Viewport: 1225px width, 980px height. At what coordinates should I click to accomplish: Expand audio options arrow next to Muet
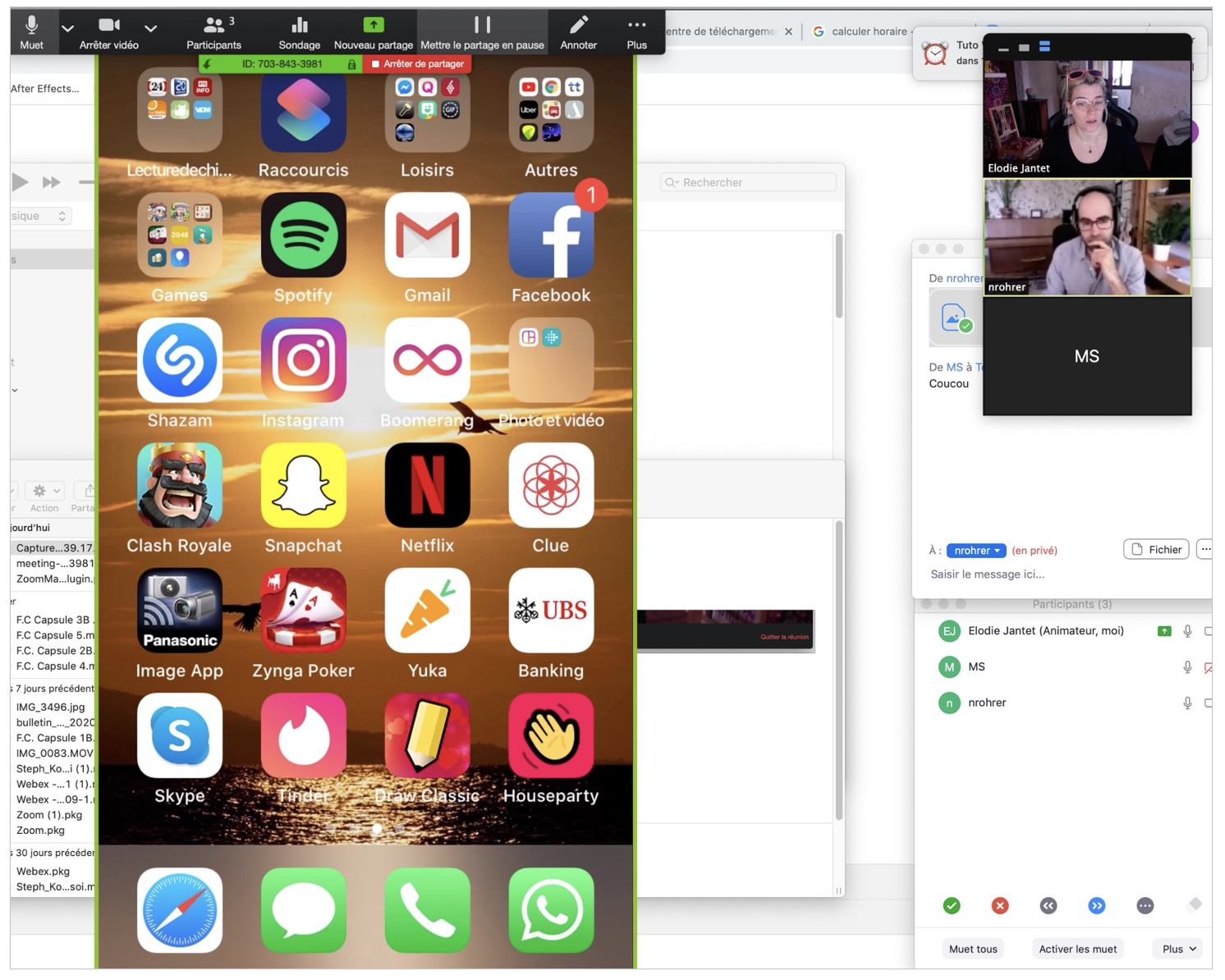(x=68, y=29)
